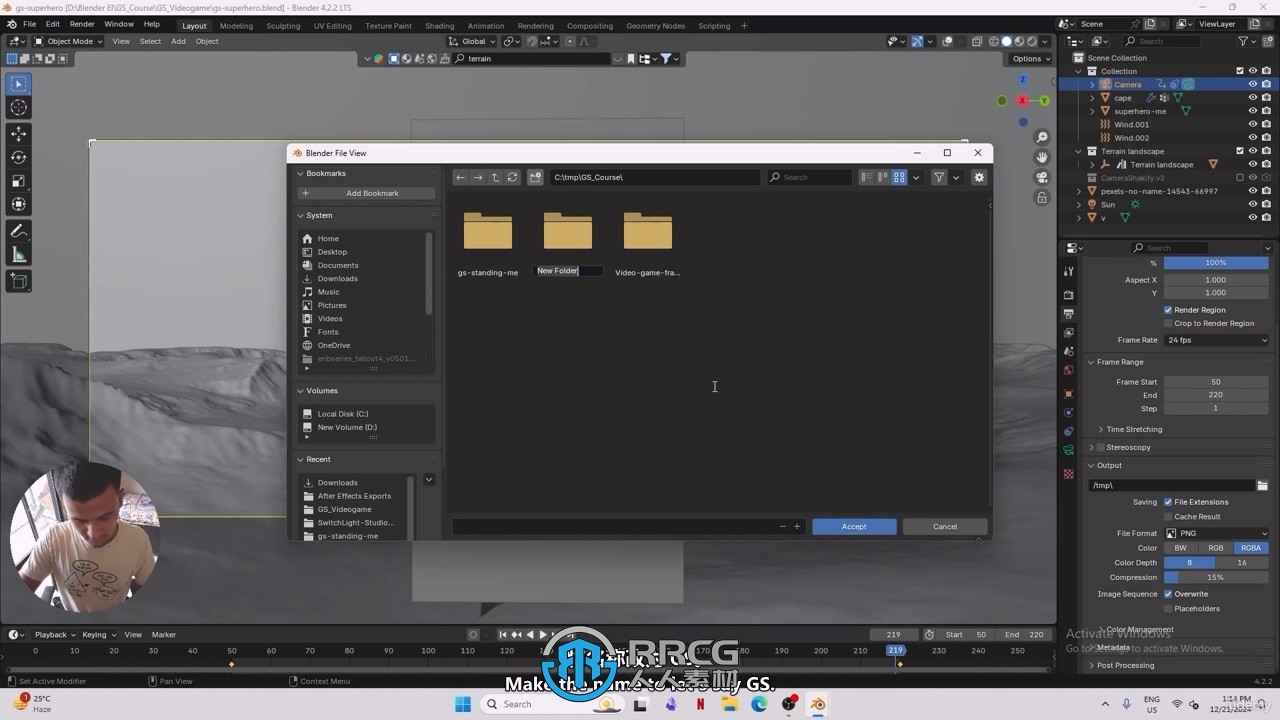Refresh the file list
1280x720 pixels.
point(512,177)
